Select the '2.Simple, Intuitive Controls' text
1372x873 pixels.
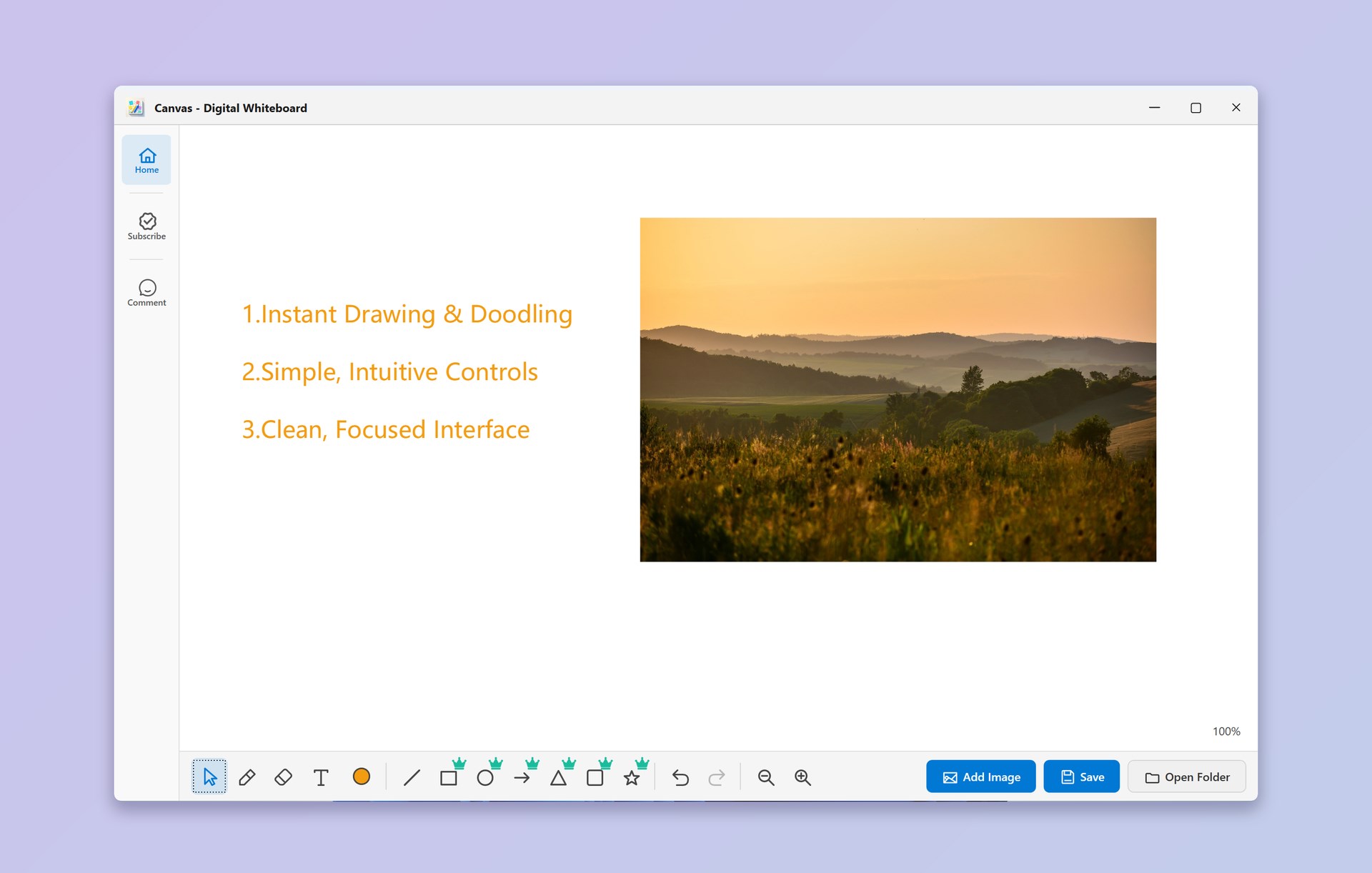[389, 372]
